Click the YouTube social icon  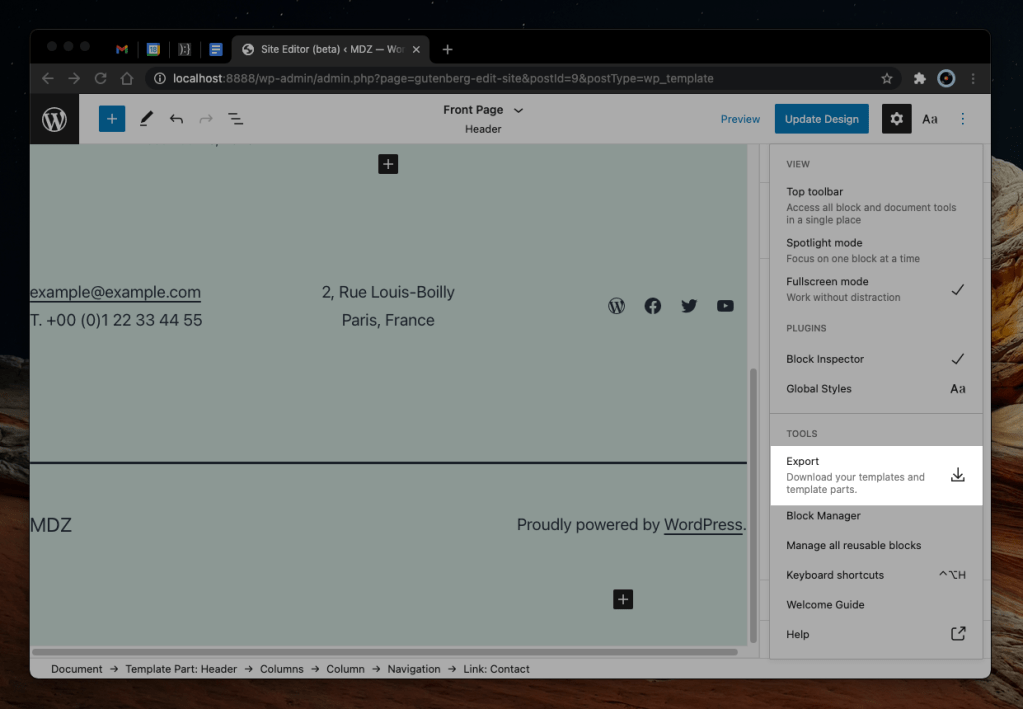pos(725,306)
